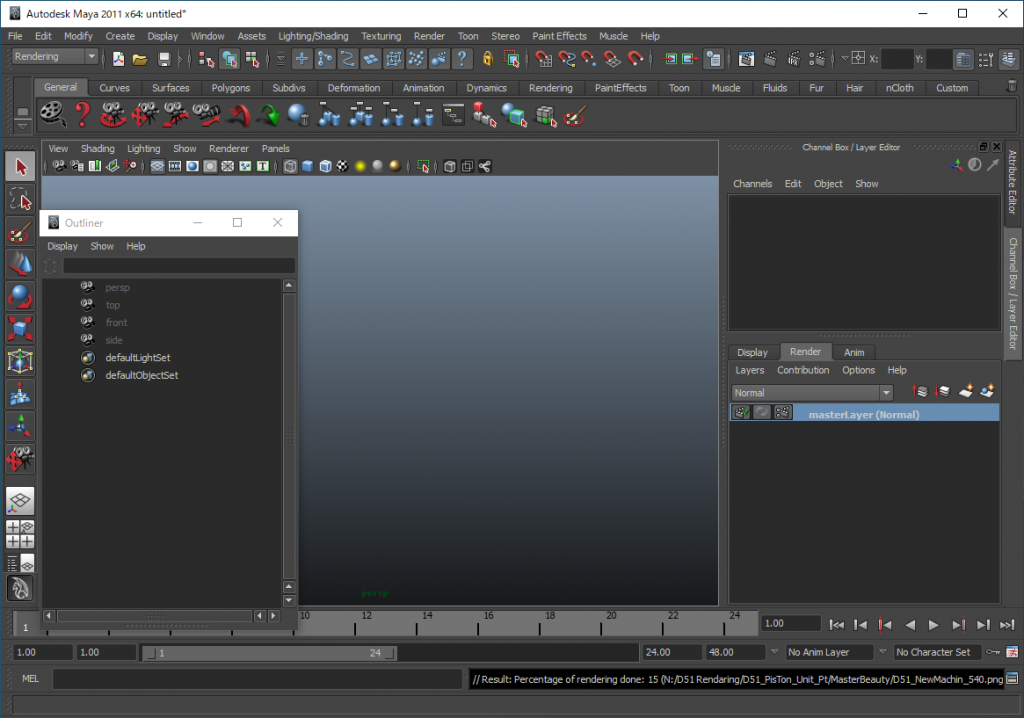Open a scene with folder icon
The height and width of the screenshot is (718, 1024).
[x=140, y=59]
